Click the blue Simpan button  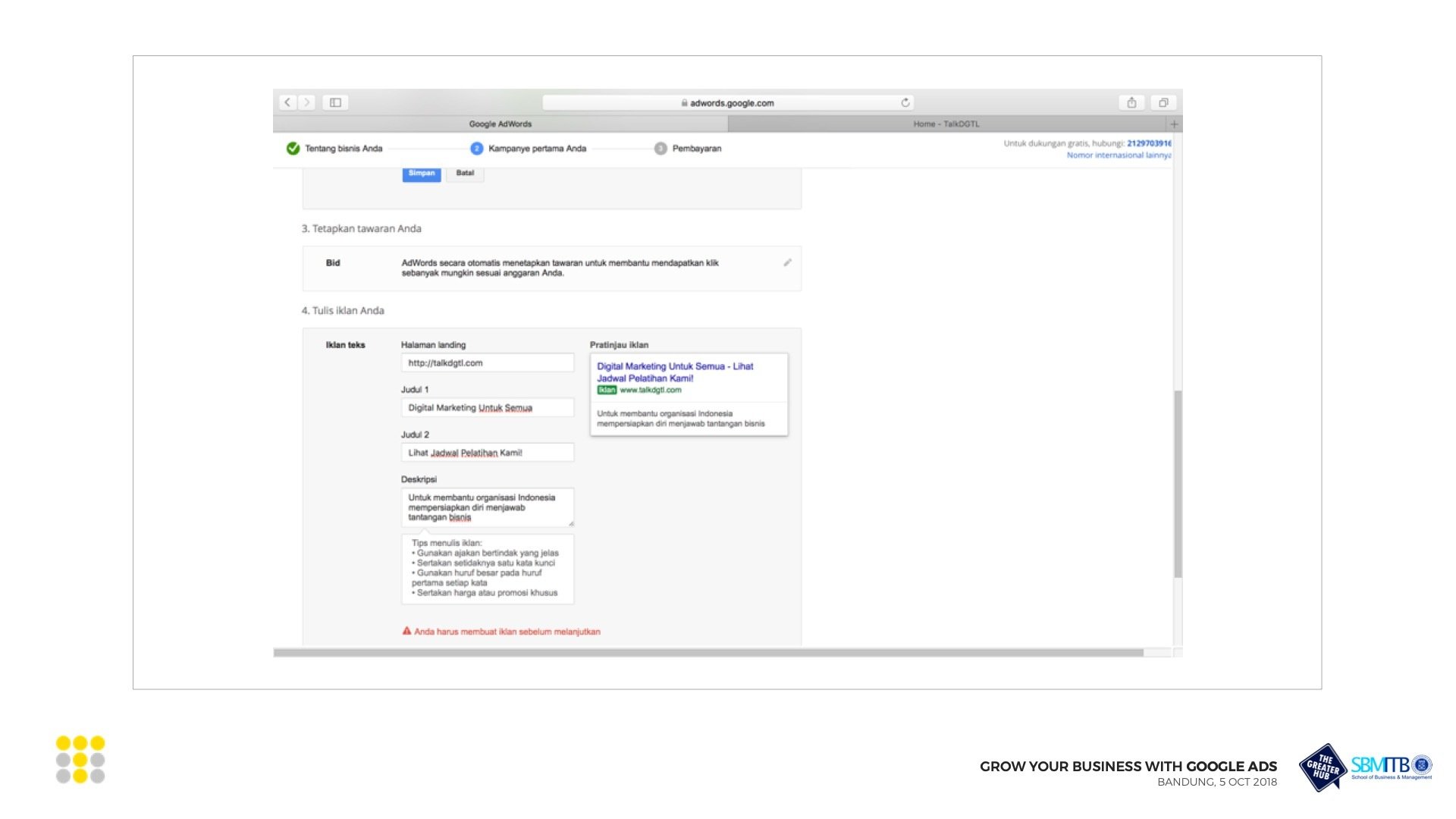[422, 174]
